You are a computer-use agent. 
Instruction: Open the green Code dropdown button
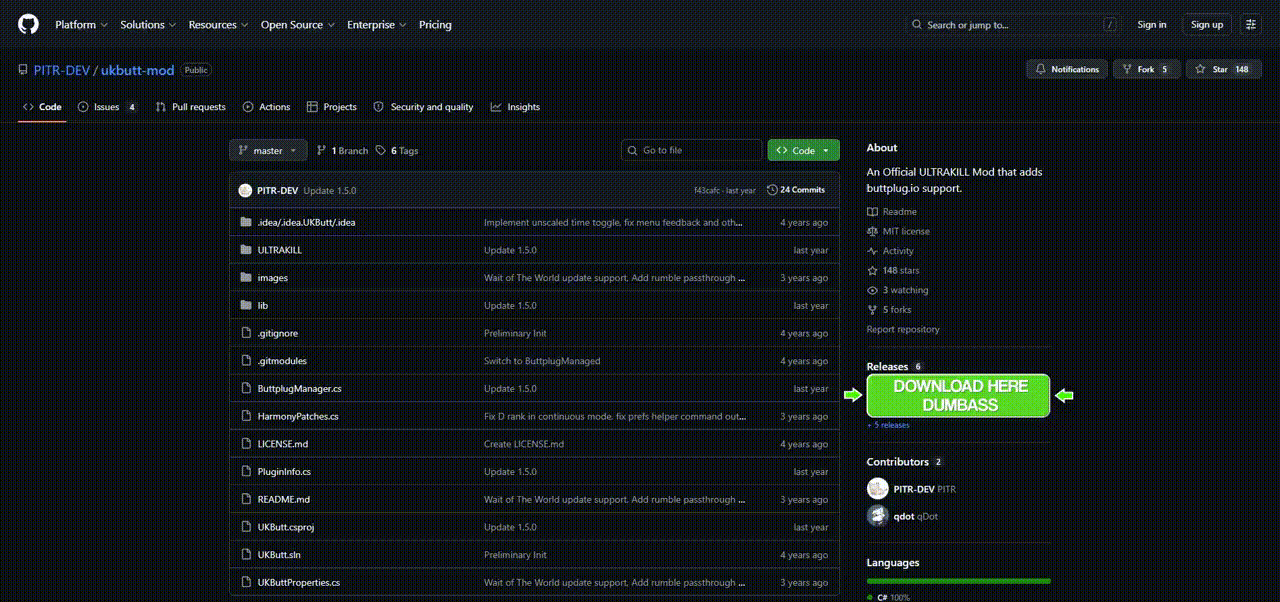(804, 150)
